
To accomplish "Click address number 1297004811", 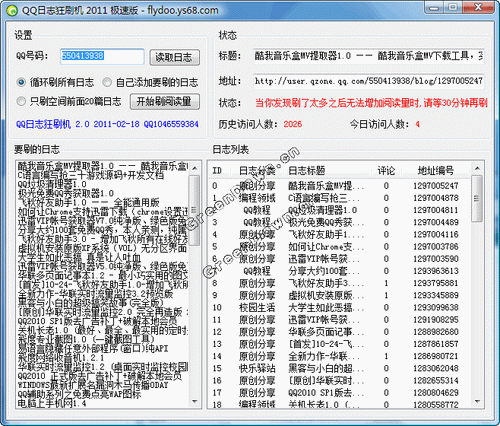I will (x=436, y=210).
